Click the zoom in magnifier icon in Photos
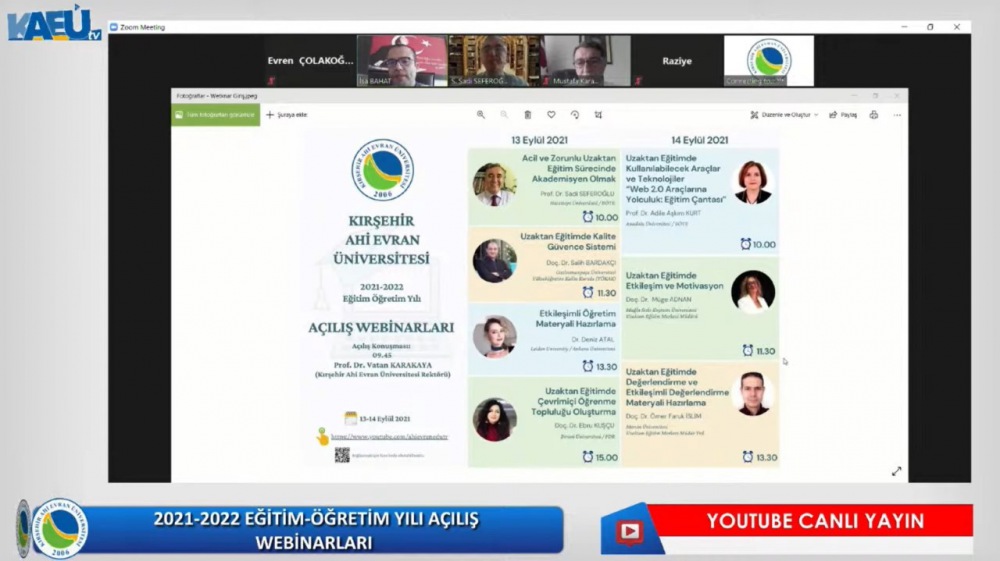This screenshot has width=1000, height=561. pyautogui.click(x=481, y=115)
